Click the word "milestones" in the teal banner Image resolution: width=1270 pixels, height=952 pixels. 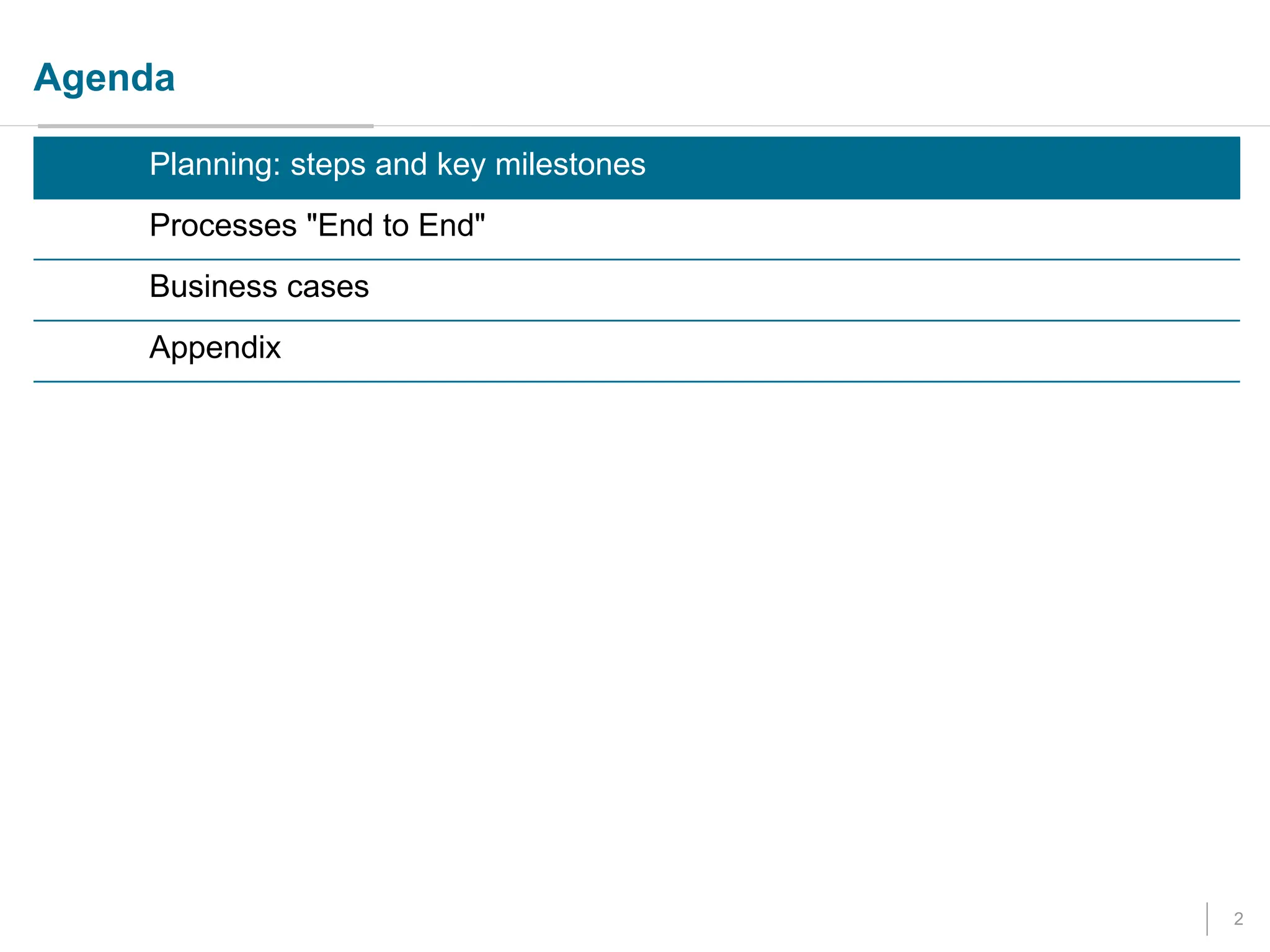(x=571, y=164)
